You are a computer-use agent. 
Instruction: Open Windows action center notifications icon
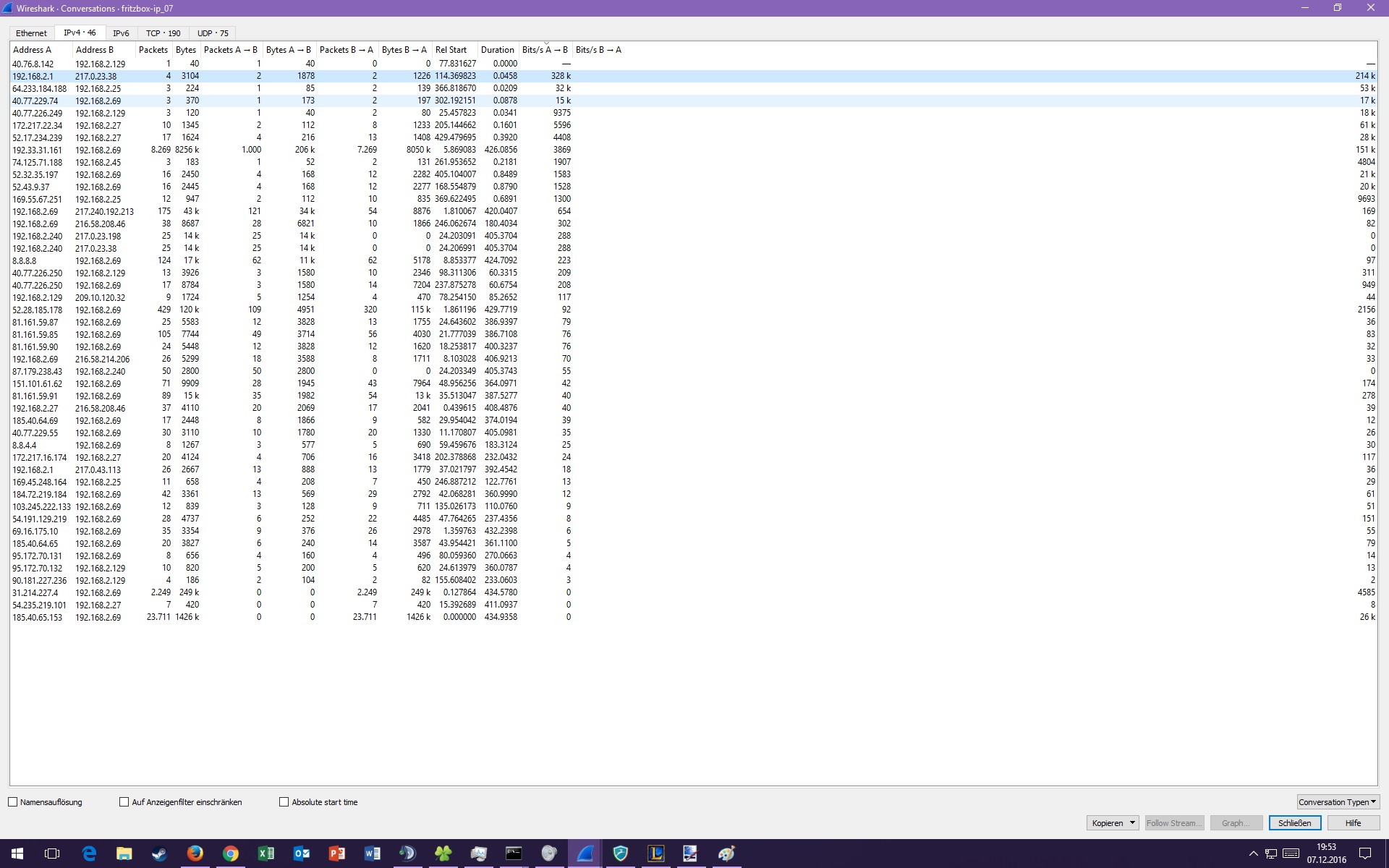click(x=1365, y=854)
